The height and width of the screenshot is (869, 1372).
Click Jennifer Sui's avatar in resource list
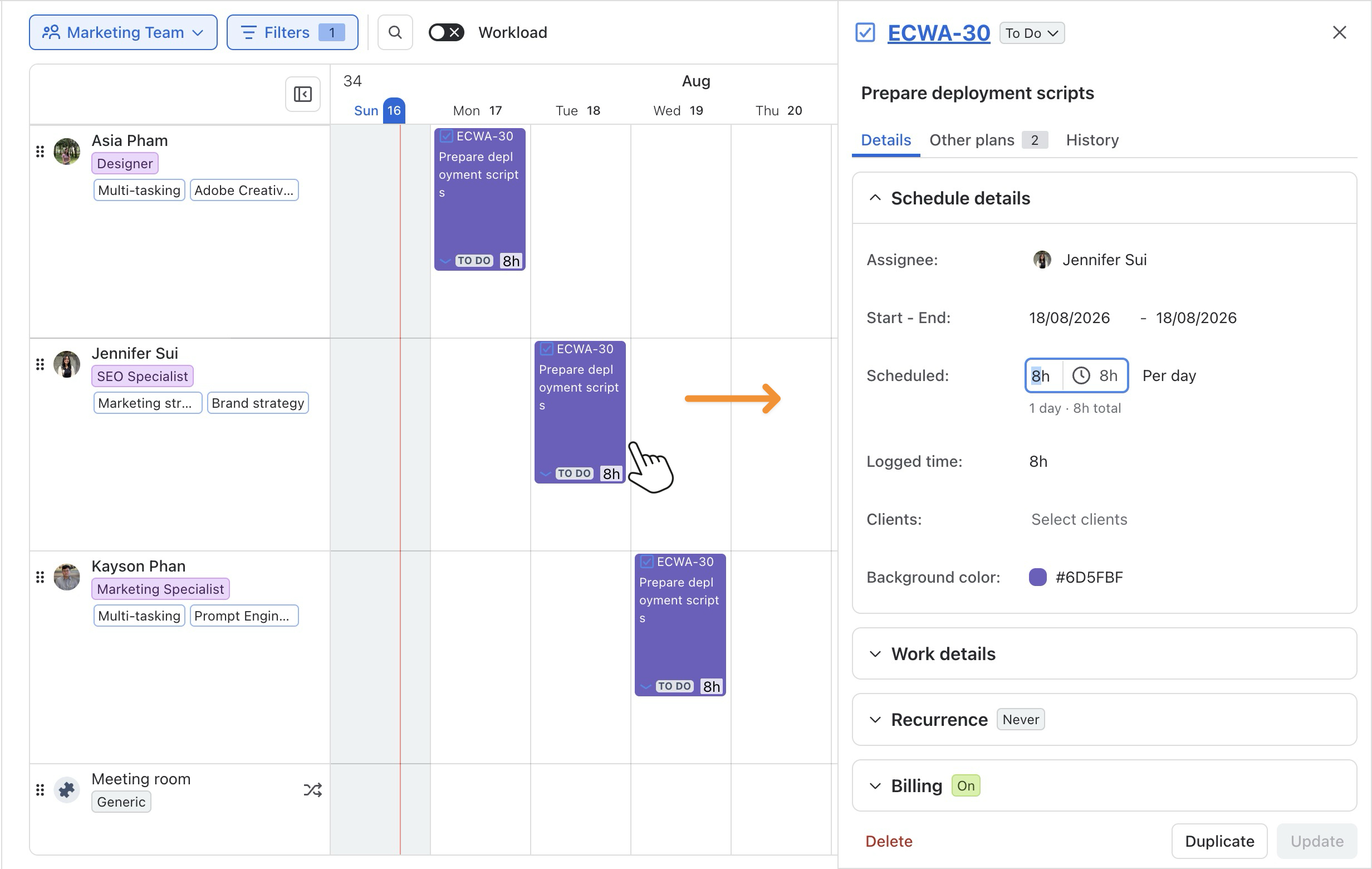point(67,364)
